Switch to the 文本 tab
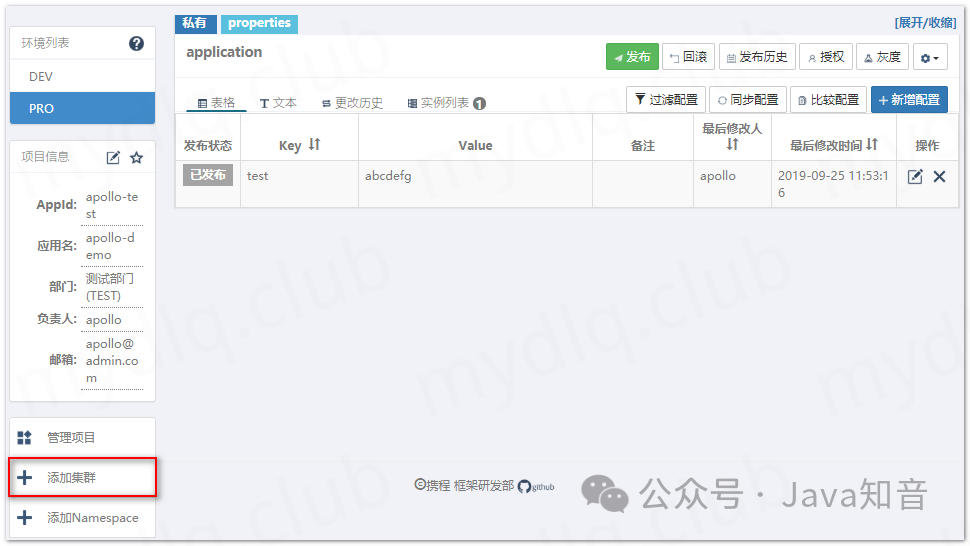 click(278, 103)
